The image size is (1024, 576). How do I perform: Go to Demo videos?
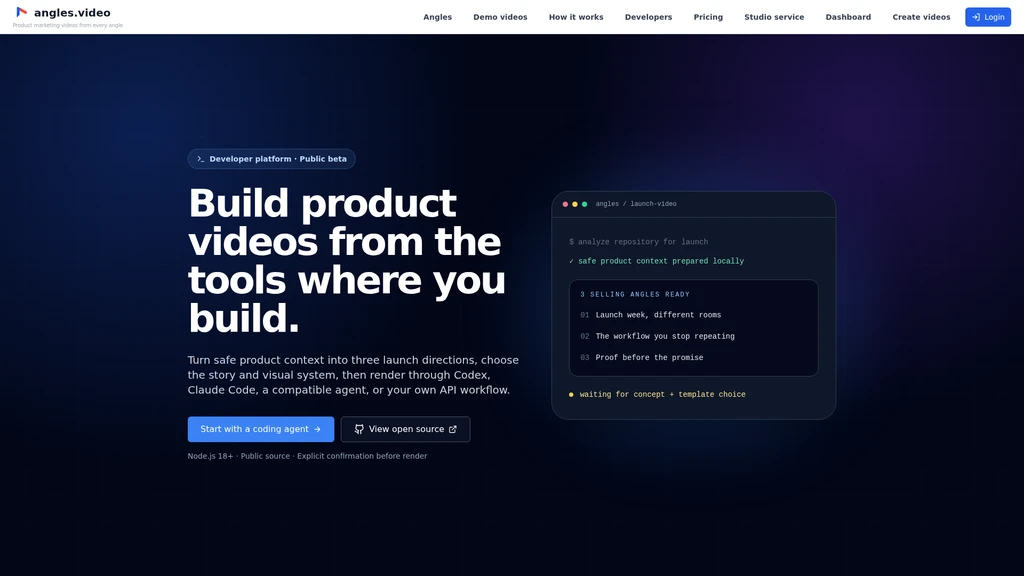(500, 17)
